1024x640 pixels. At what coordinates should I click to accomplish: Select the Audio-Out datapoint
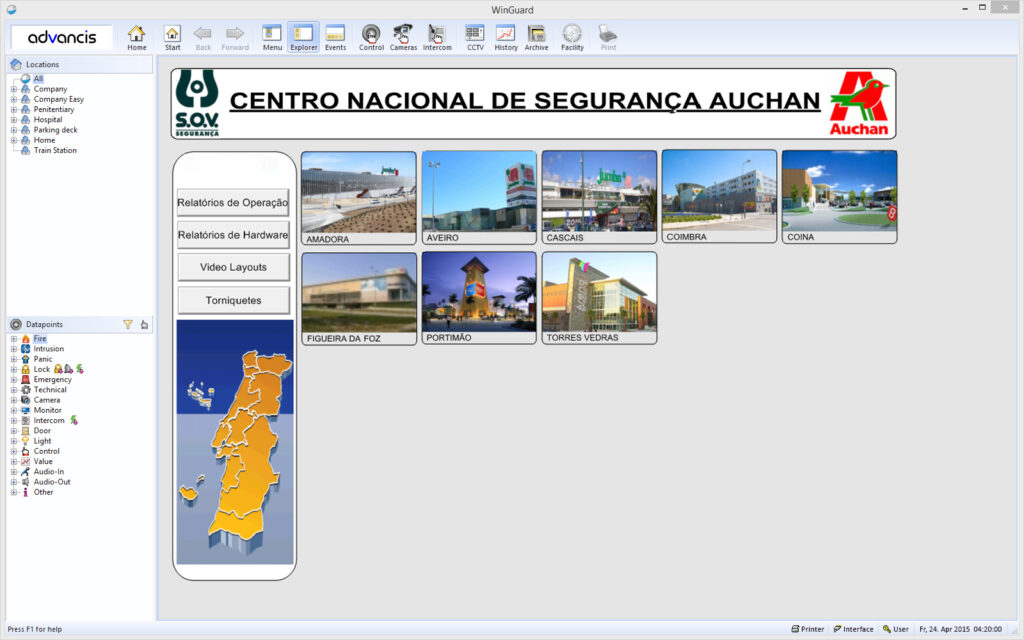click(52, 482)
